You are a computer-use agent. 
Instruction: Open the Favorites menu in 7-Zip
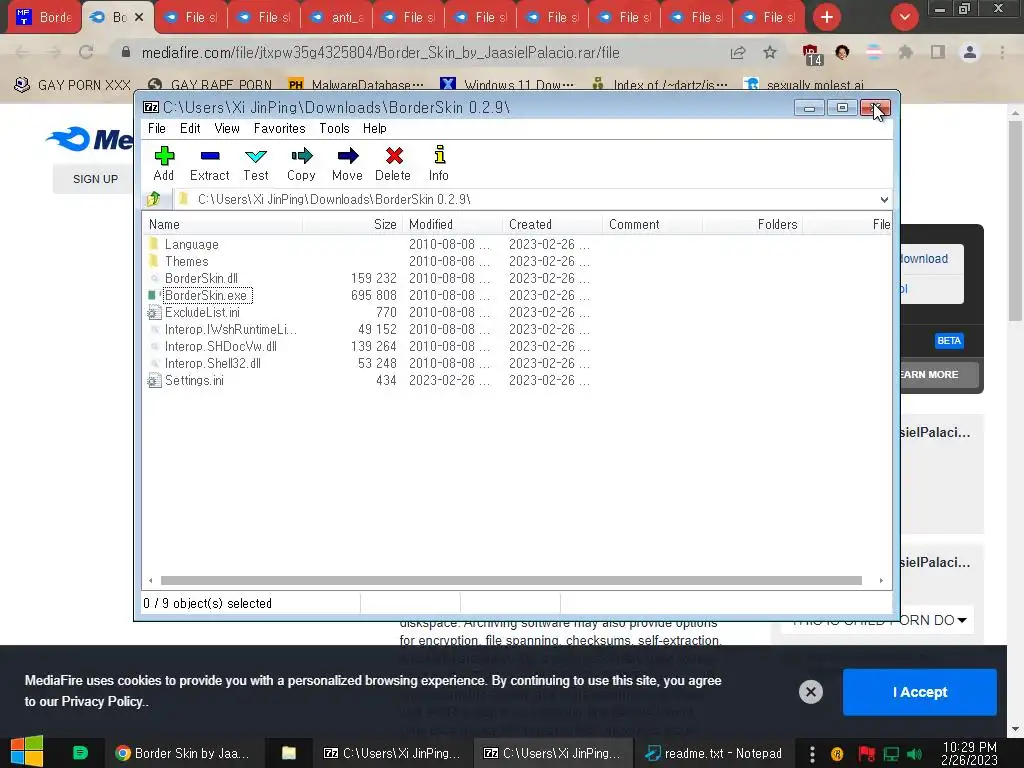click(280, 129)
